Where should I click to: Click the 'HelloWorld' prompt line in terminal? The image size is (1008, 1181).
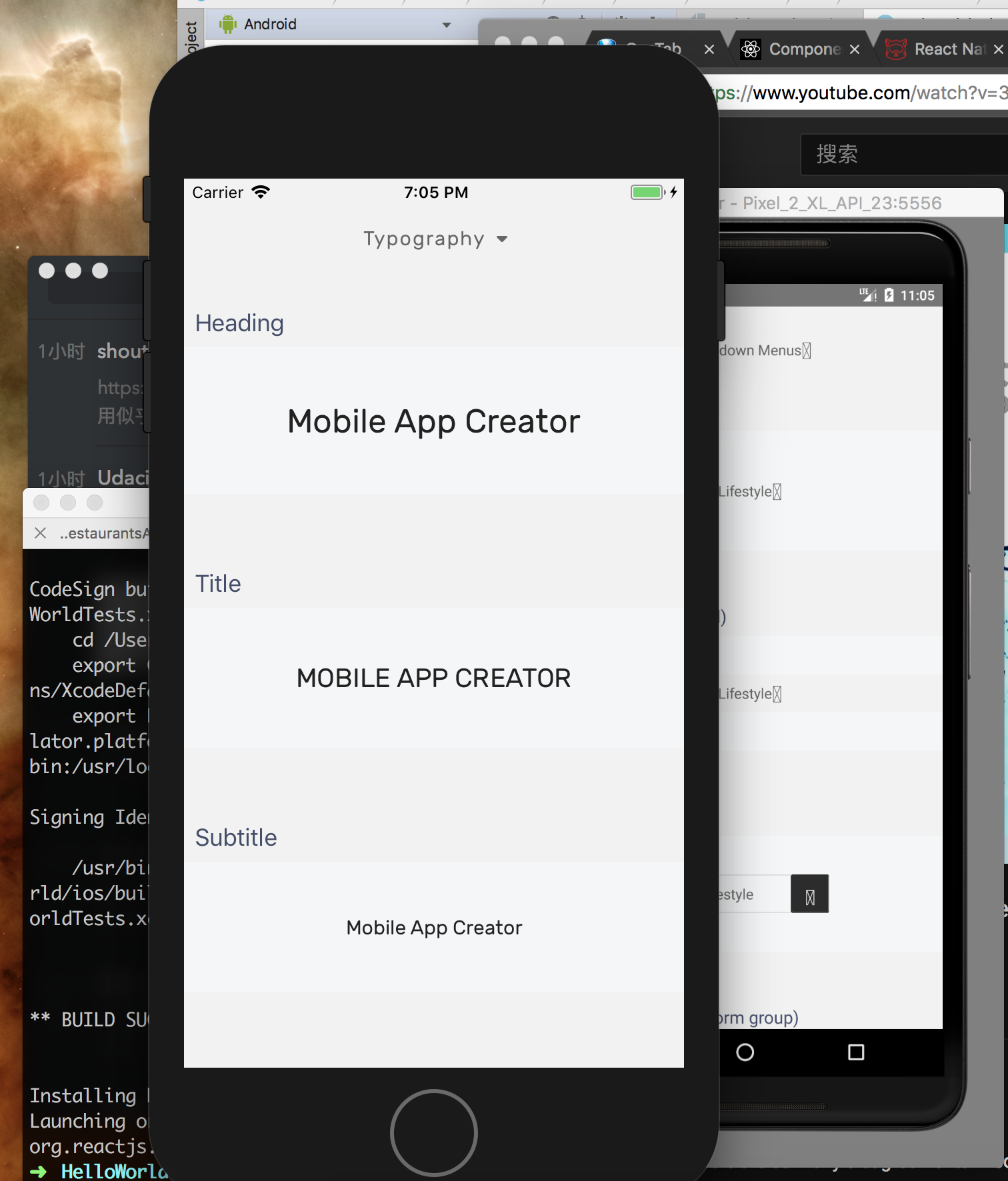tap(99, 1171)
